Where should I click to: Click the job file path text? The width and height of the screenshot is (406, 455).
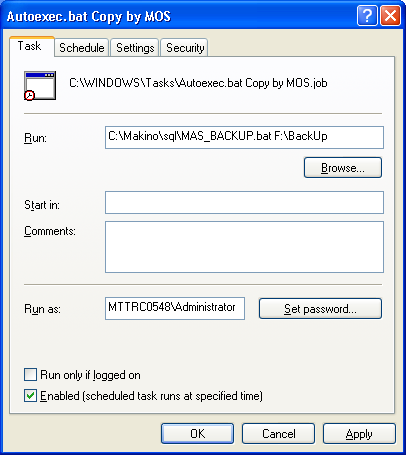198,83
